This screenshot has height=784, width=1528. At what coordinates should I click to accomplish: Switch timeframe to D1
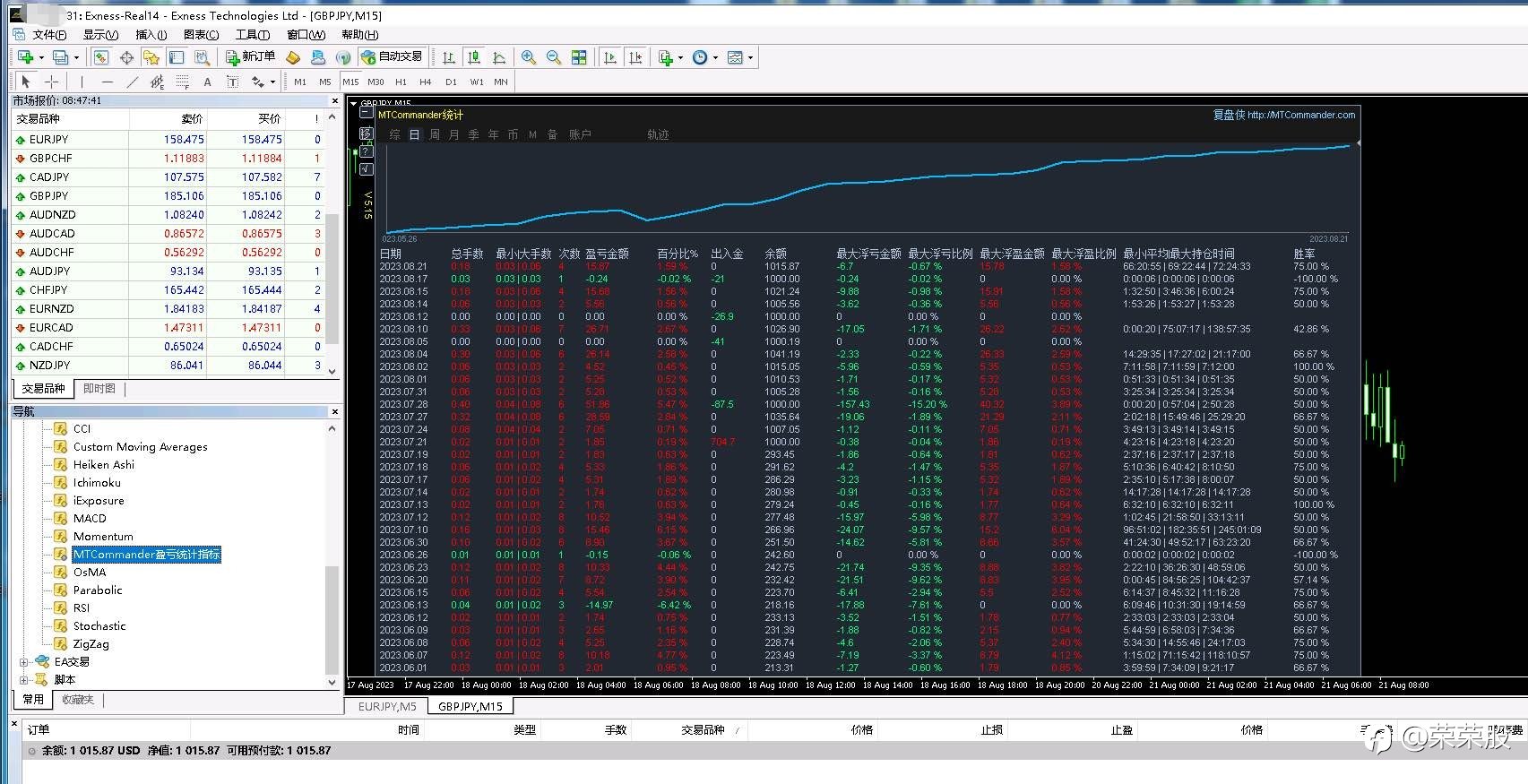[451, 82]
